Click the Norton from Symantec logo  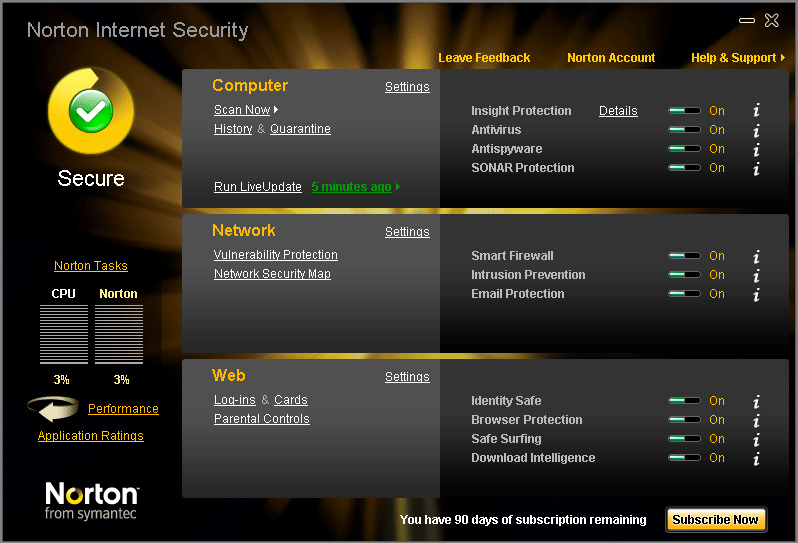(92, 501)
